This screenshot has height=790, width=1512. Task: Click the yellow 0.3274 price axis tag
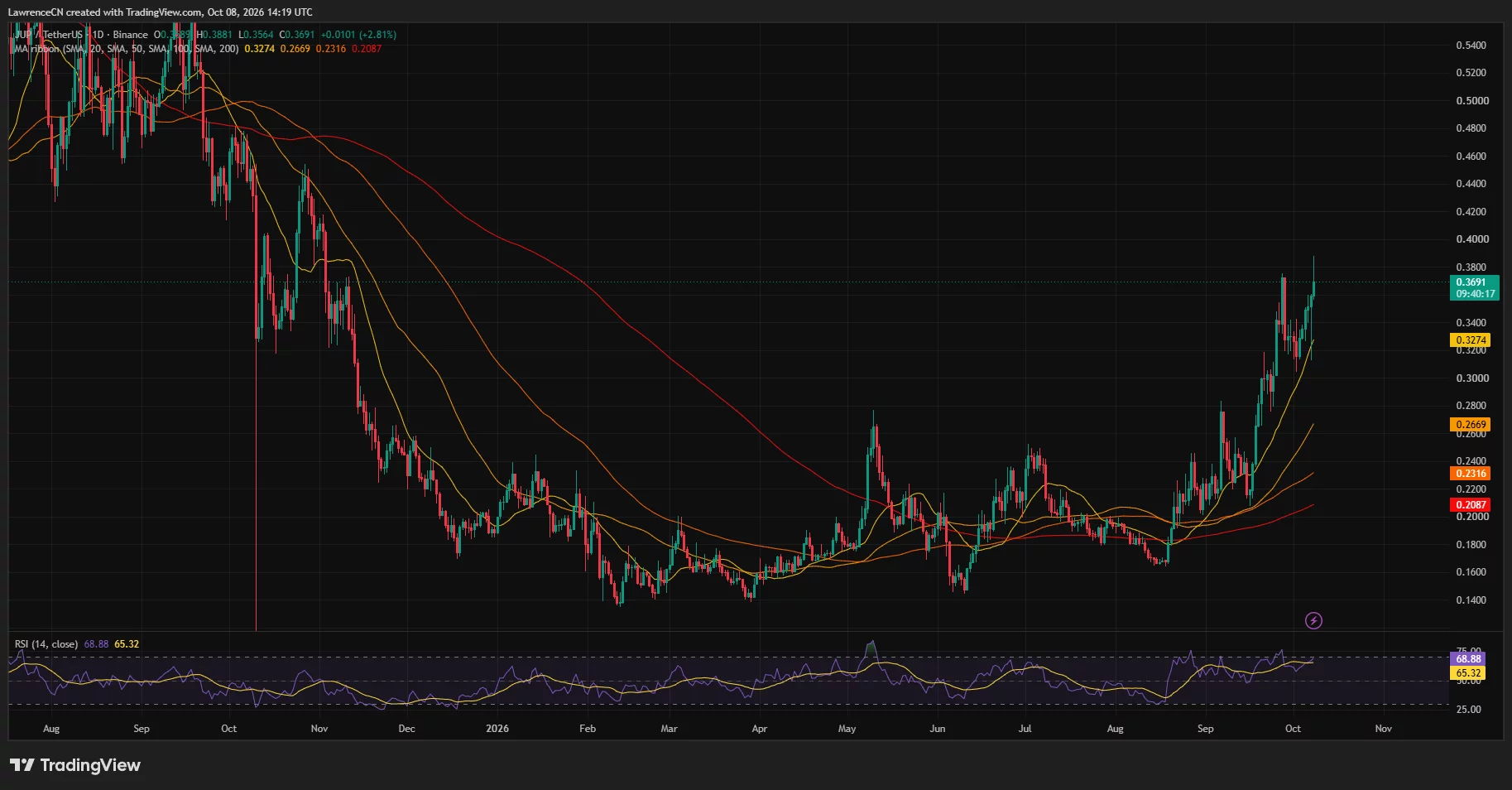point(1471,340)
